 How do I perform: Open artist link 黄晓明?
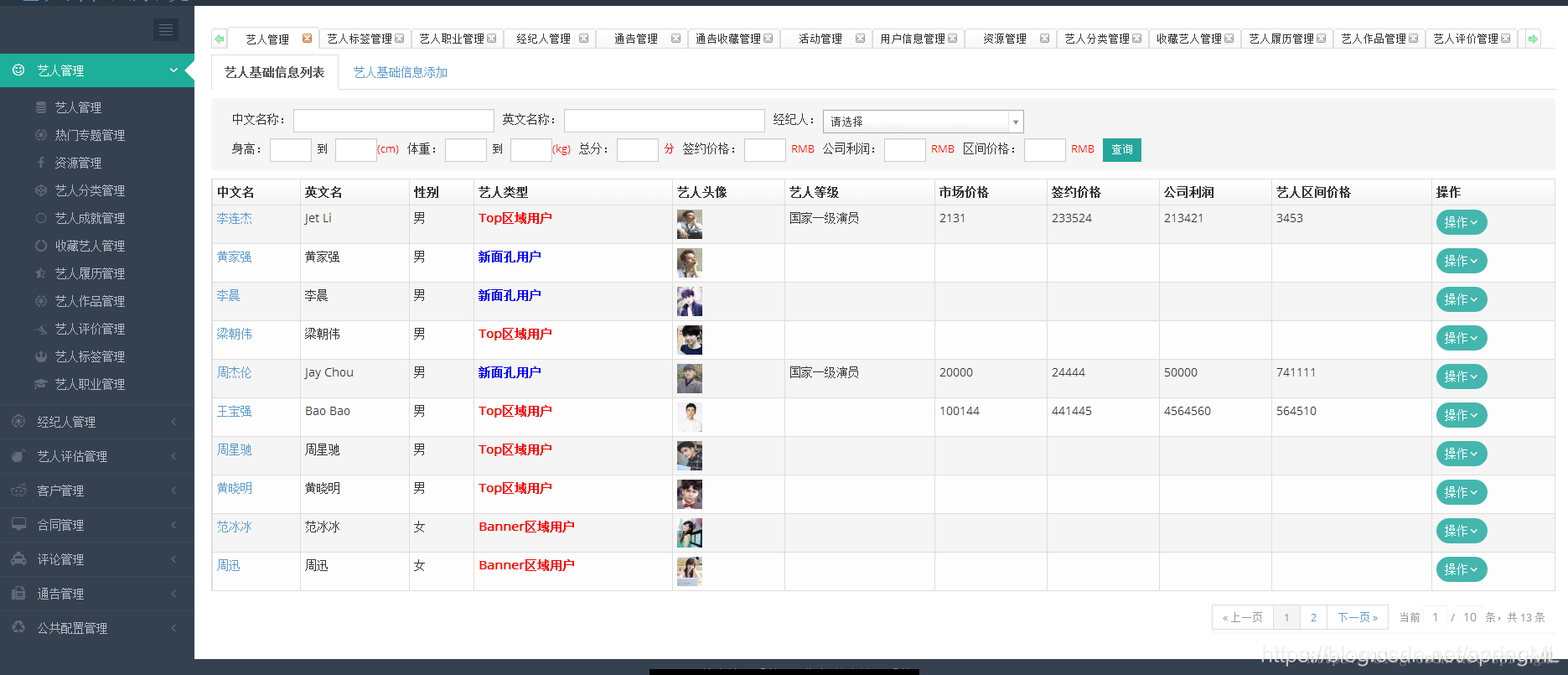[x=235, y=488]
